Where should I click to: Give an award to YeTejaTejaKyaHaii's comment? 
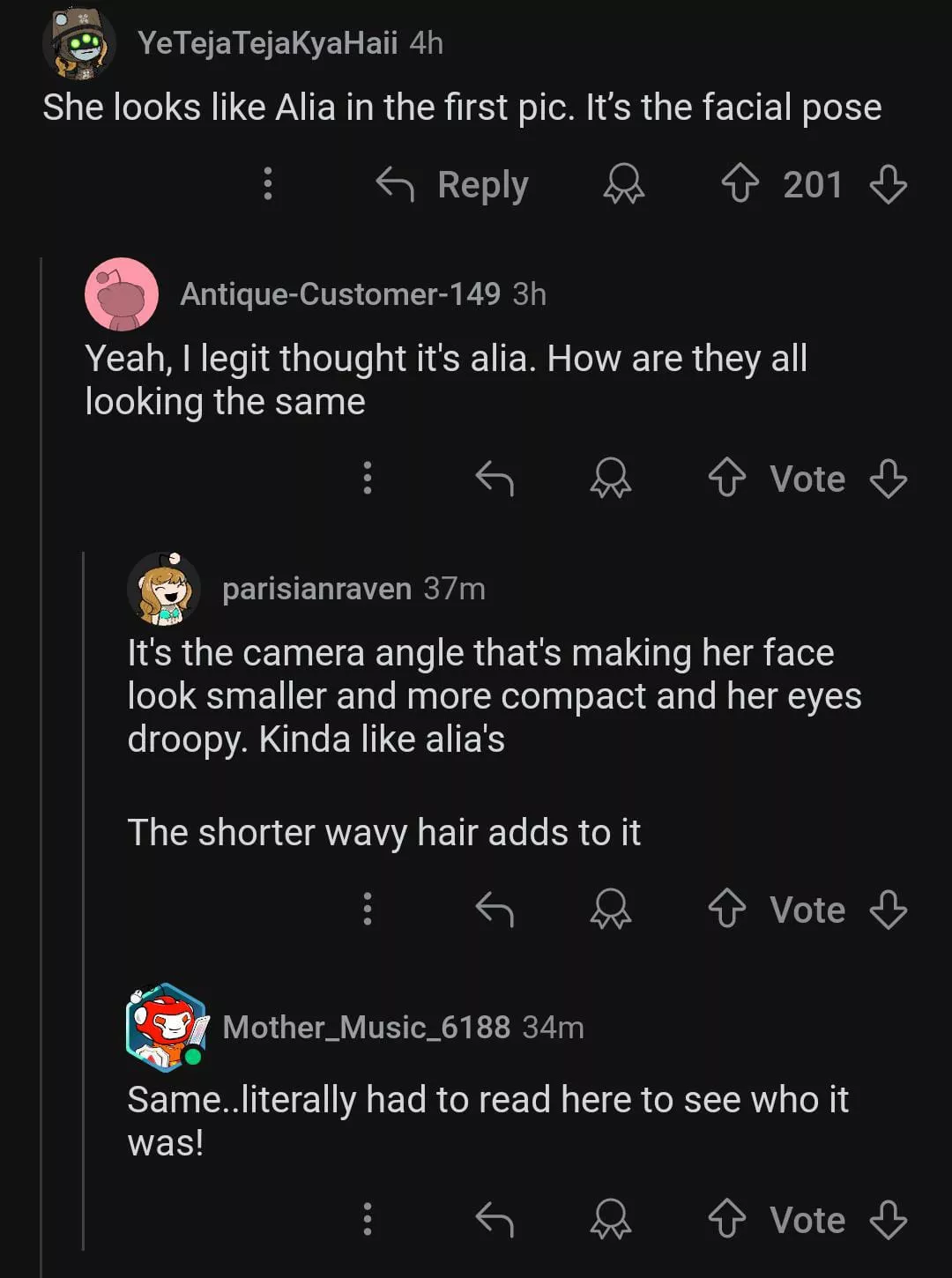point(623,184)
